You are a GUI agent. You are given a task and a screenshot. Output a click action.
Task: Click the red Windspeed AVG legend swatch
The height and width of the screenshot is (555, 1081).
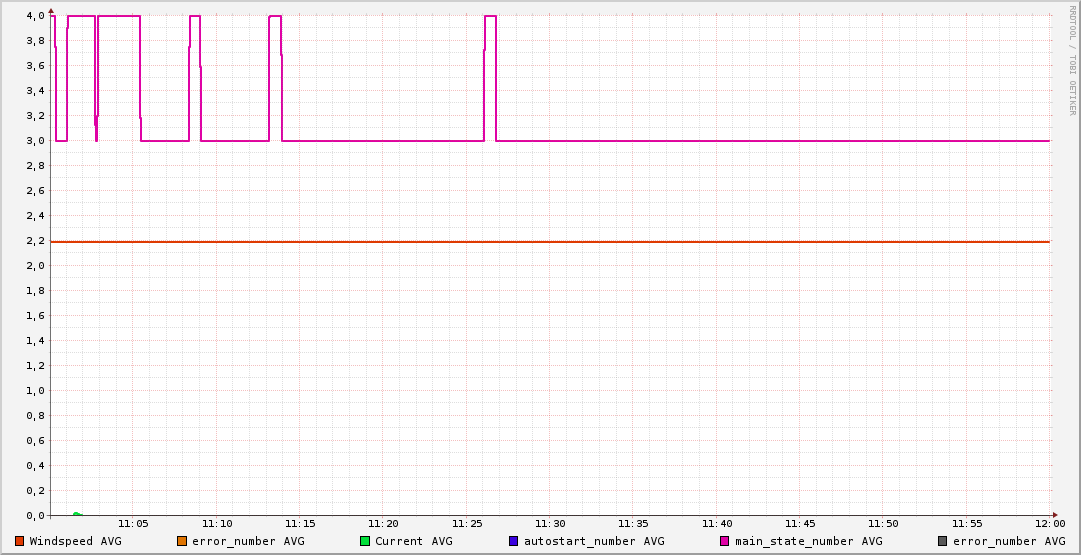point(19,541)
